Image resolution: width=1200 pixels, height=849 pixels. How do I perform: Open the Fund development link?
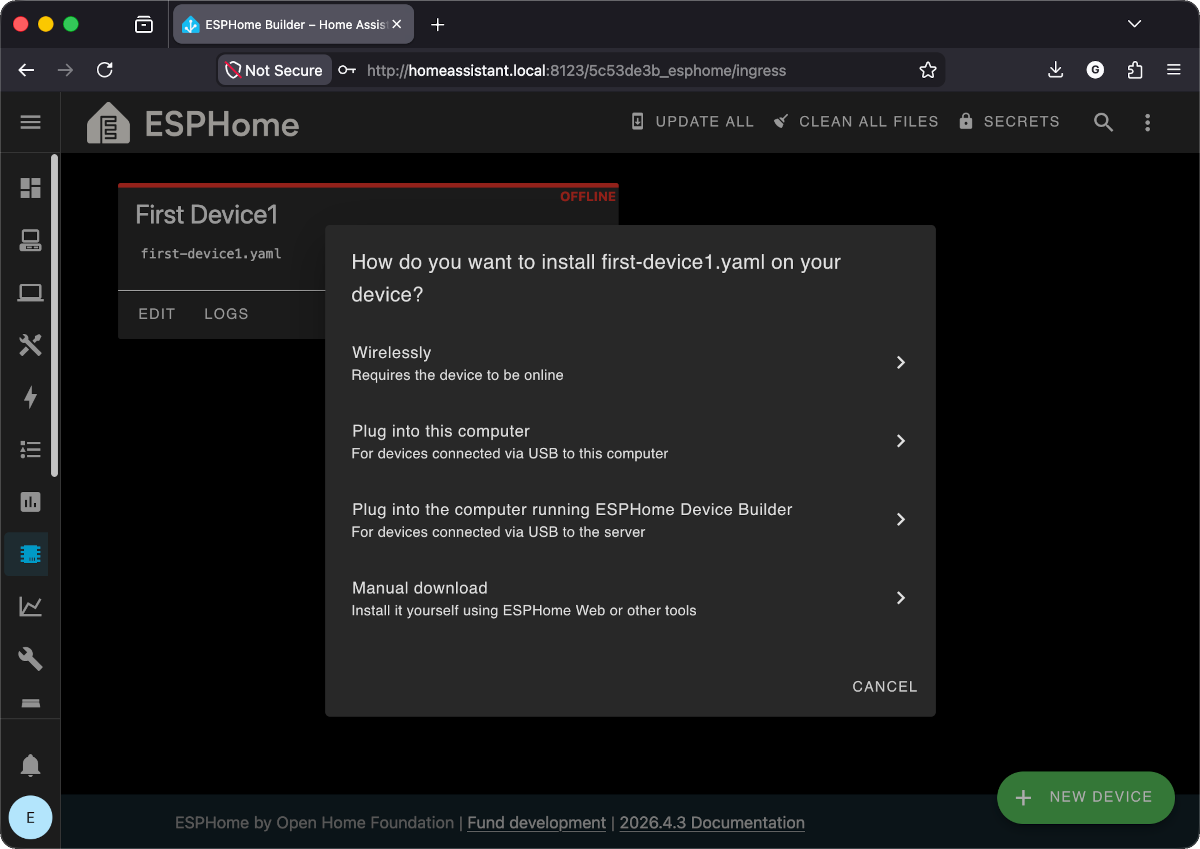(537, 823)
